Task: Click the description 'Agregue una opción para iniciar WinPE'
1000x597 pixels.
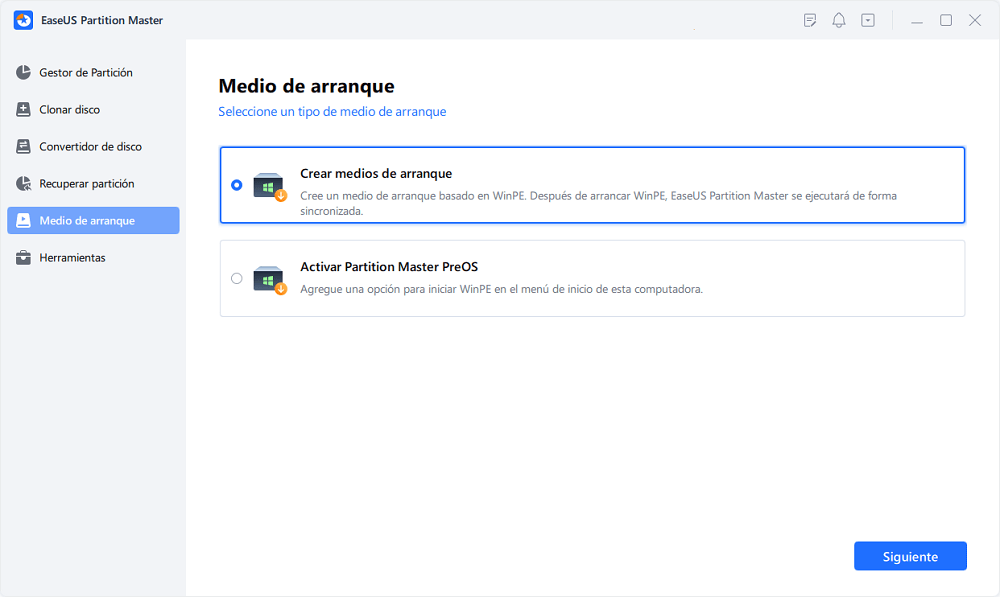Action: coord(501,289)
